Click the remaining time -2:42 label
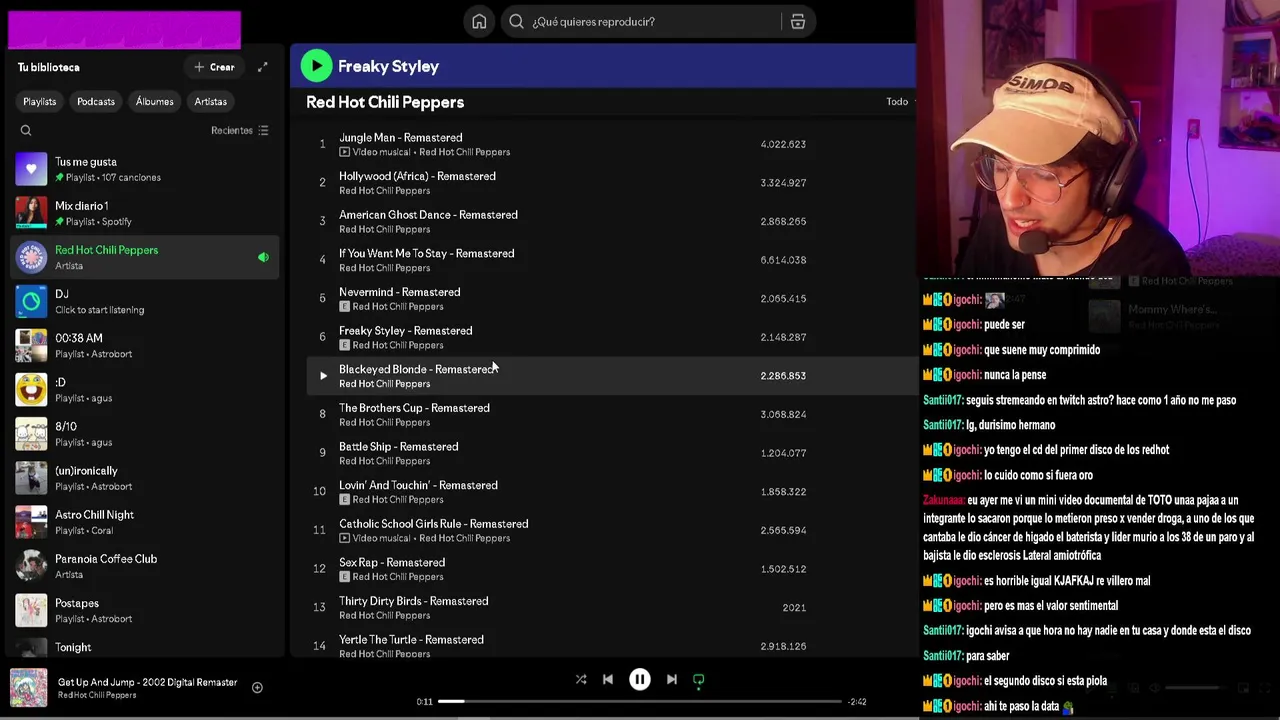Screen dimensions: 1280x720 [x=857, y=702]
